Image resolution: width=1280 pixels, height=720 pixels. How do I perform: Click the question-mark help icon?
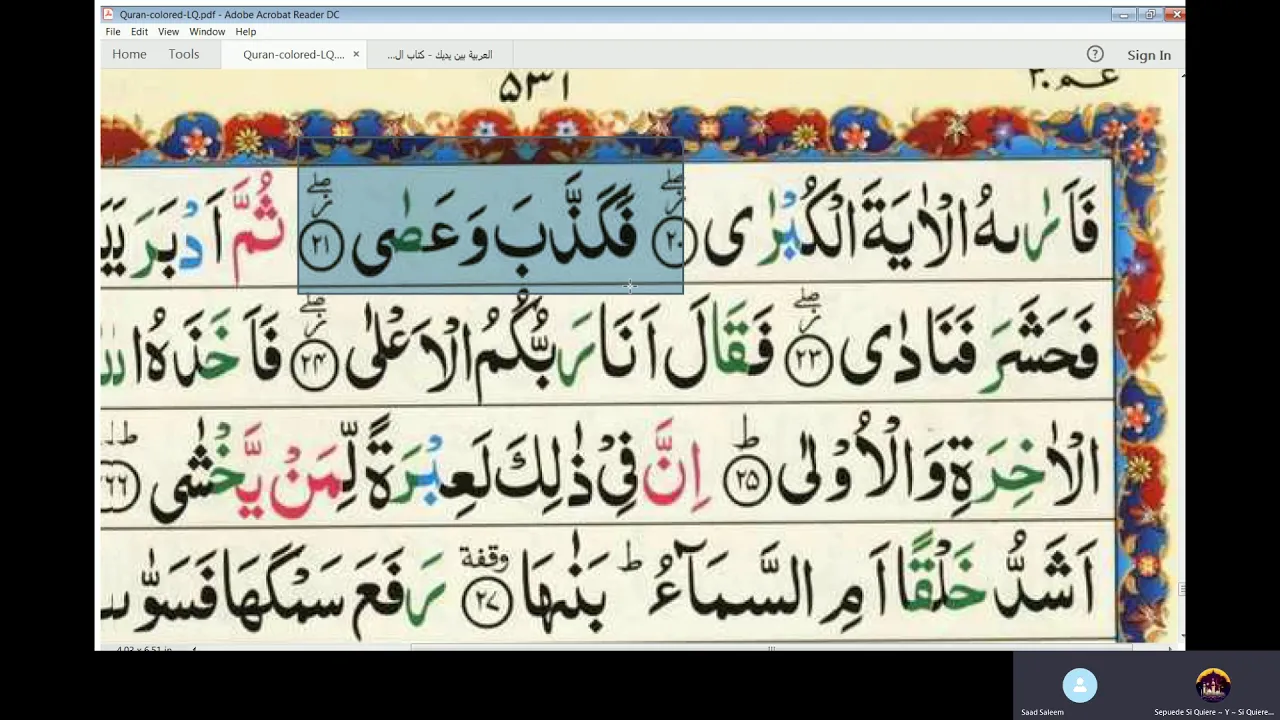[1095, 54]
